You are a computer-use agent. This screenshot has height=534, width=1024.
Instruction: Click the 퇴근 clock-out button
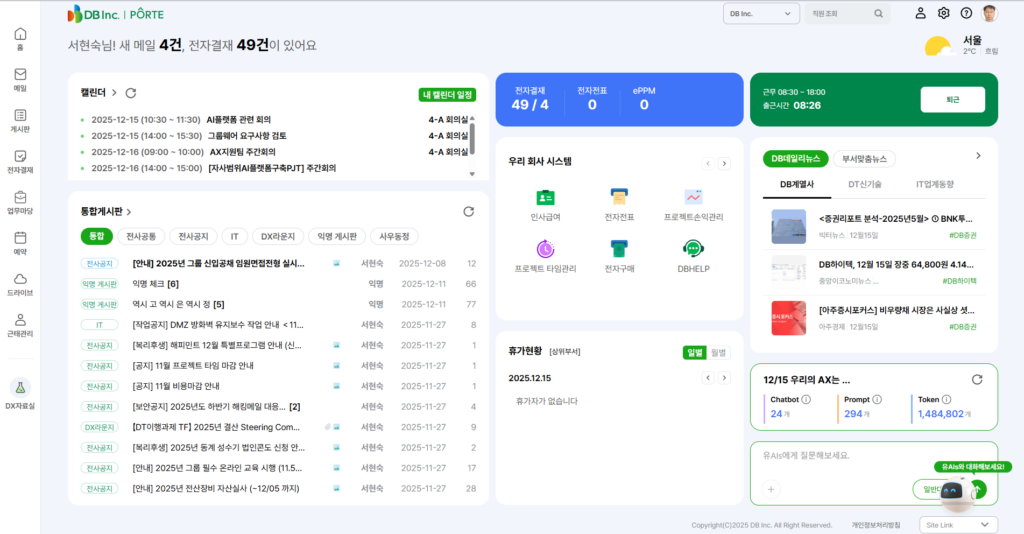pos(952,100)
